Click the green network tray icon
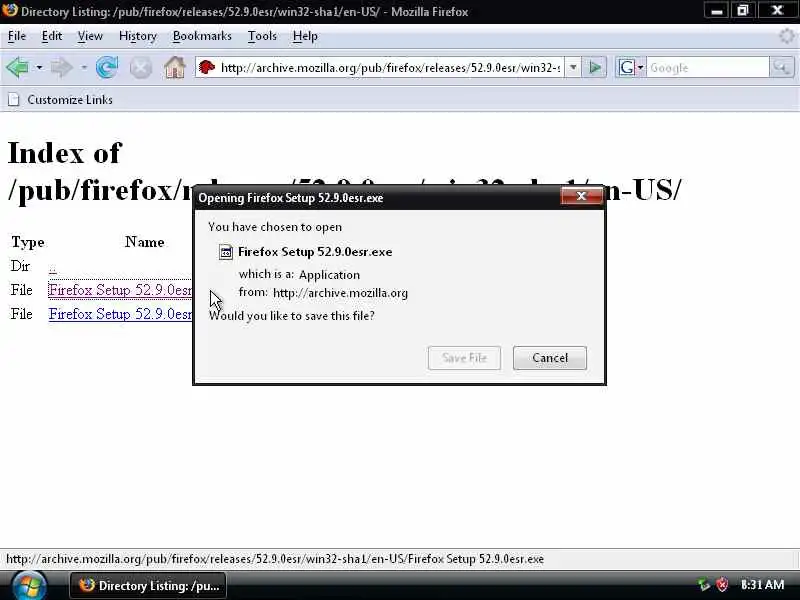The height and width of the screenshot is (600, 800). tap(704, 585)
